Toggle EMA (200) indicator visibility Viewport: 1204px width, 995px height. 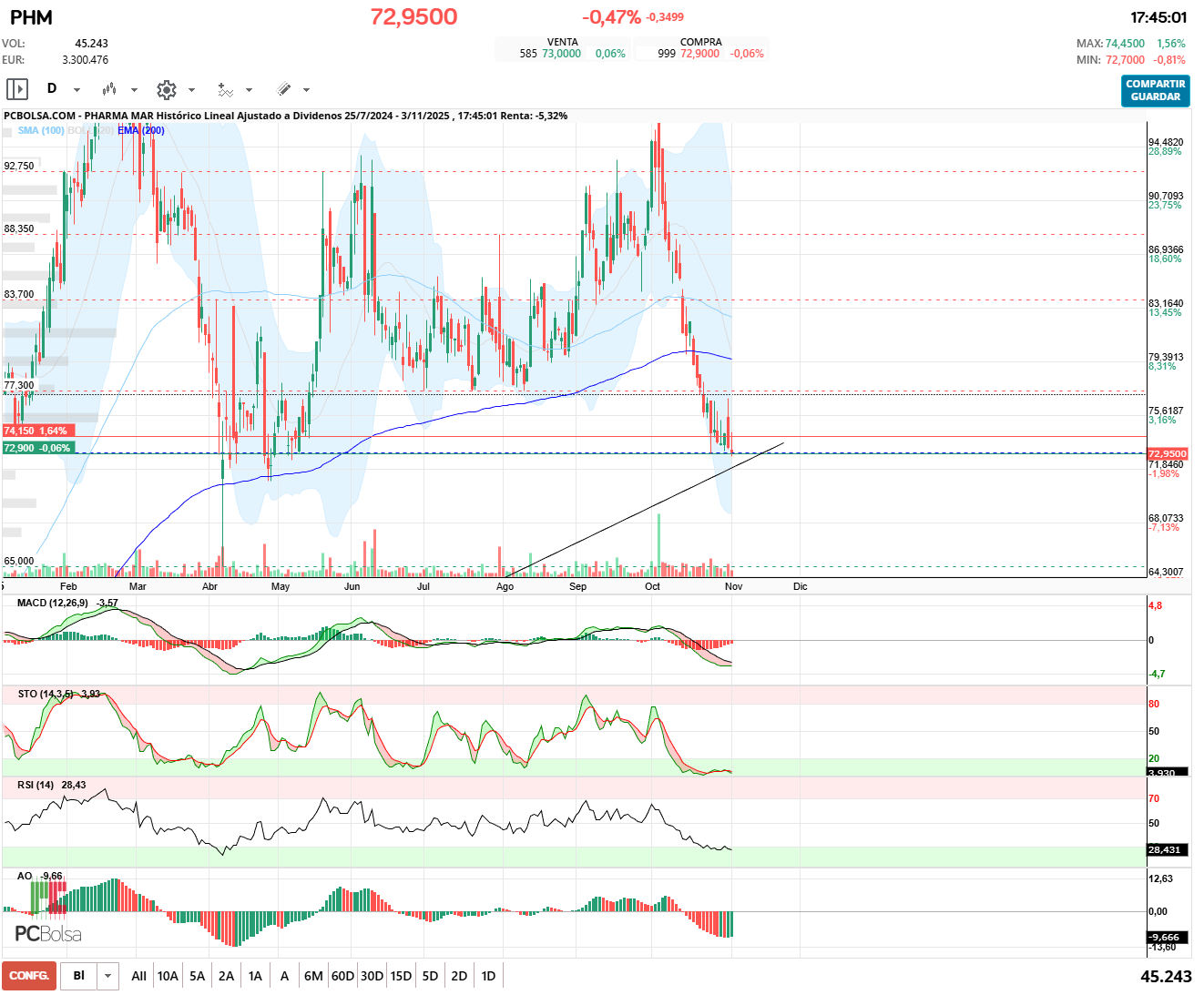[140, 130]
